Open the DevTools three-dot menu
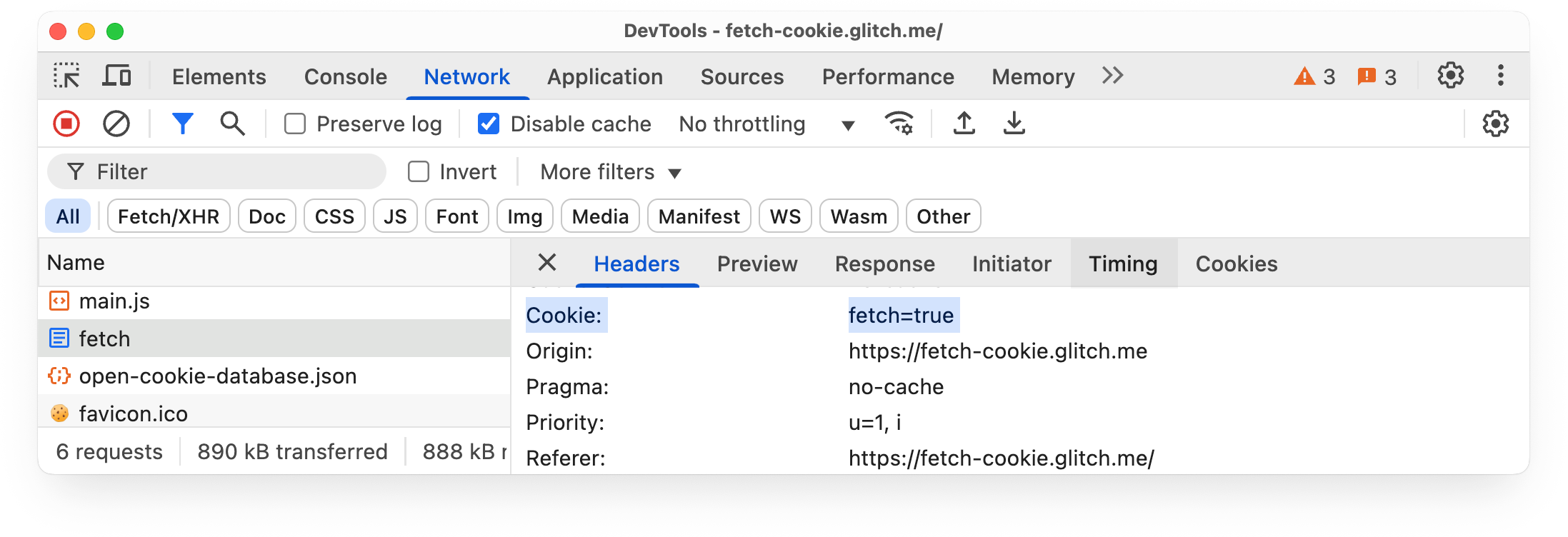 1501,76
